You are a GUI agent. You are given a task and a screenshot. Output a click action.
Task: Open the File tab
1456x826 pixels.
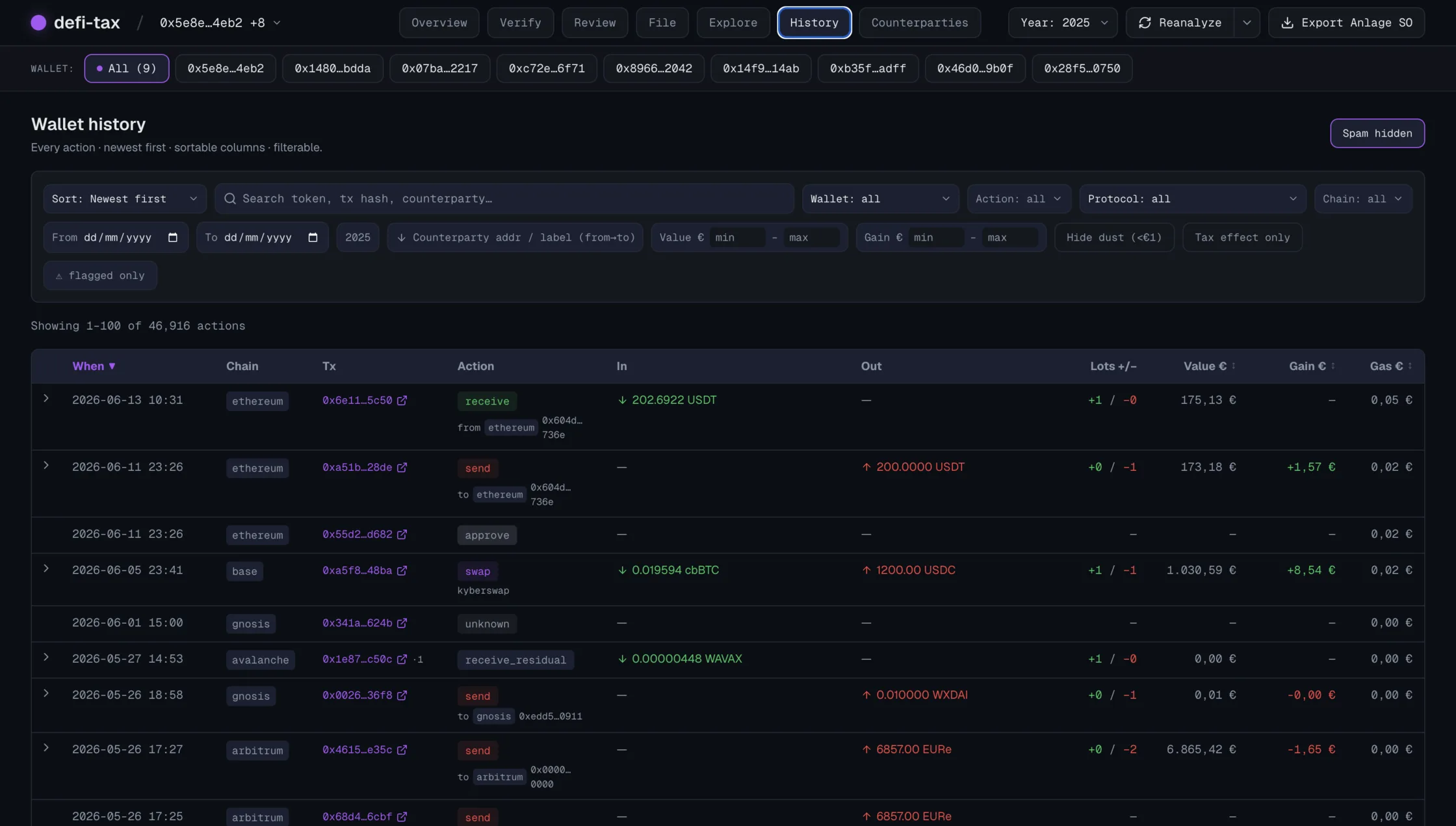click(x=662, y=23)
